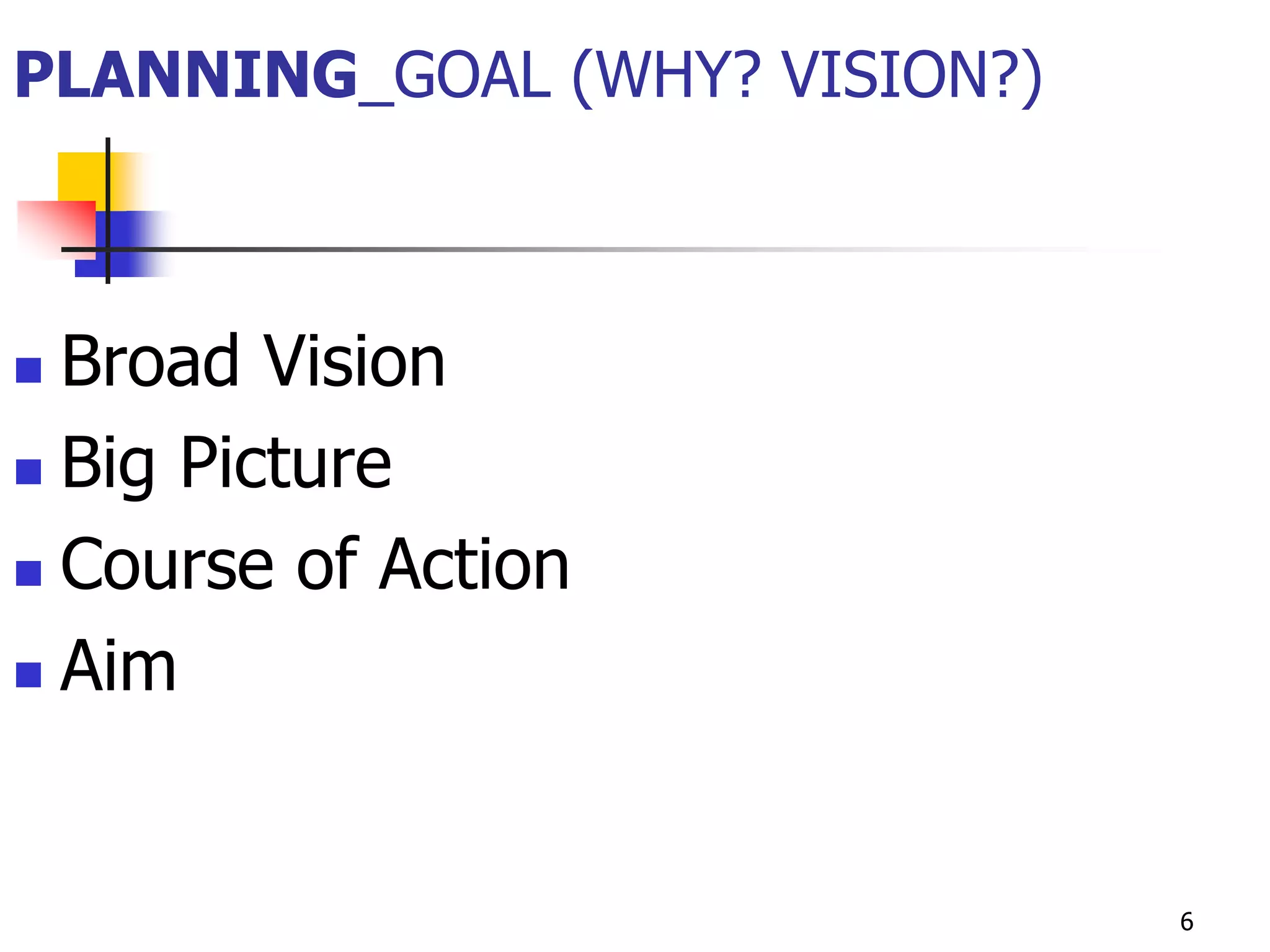Click the Big Picture bullet text
1270x952 pixels.
point(226,463)
